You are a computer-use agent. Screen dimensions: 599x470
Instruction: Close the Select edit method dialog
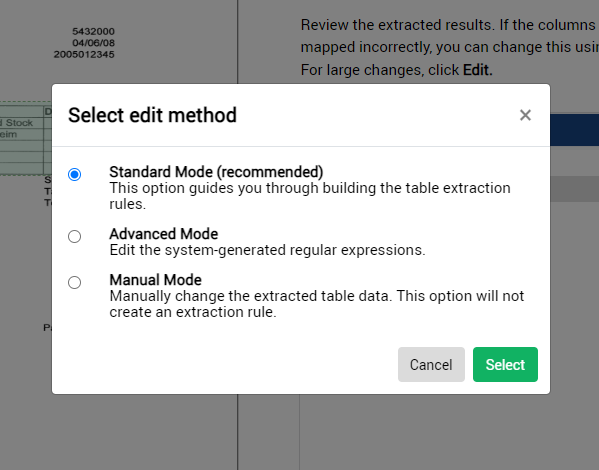pos(525,115)
